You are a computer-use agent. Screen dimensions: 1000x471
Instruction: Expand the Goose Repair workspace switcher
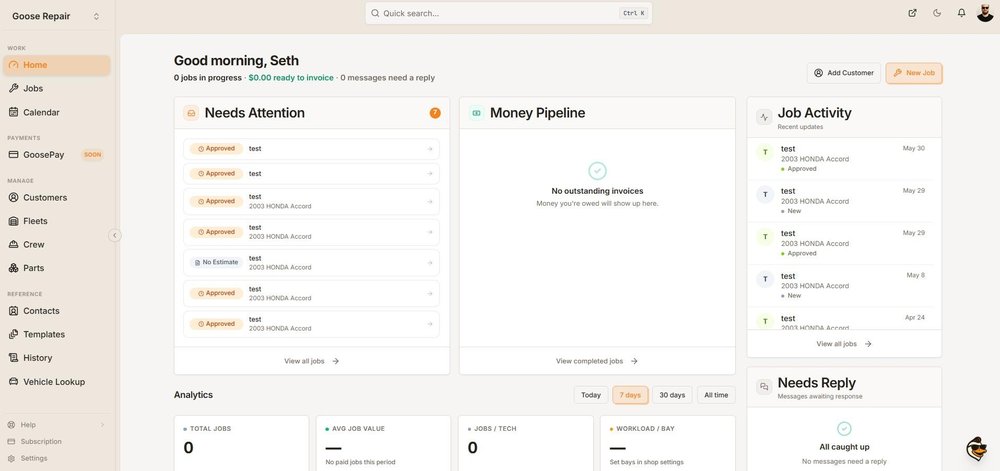[x=56, y=16]
